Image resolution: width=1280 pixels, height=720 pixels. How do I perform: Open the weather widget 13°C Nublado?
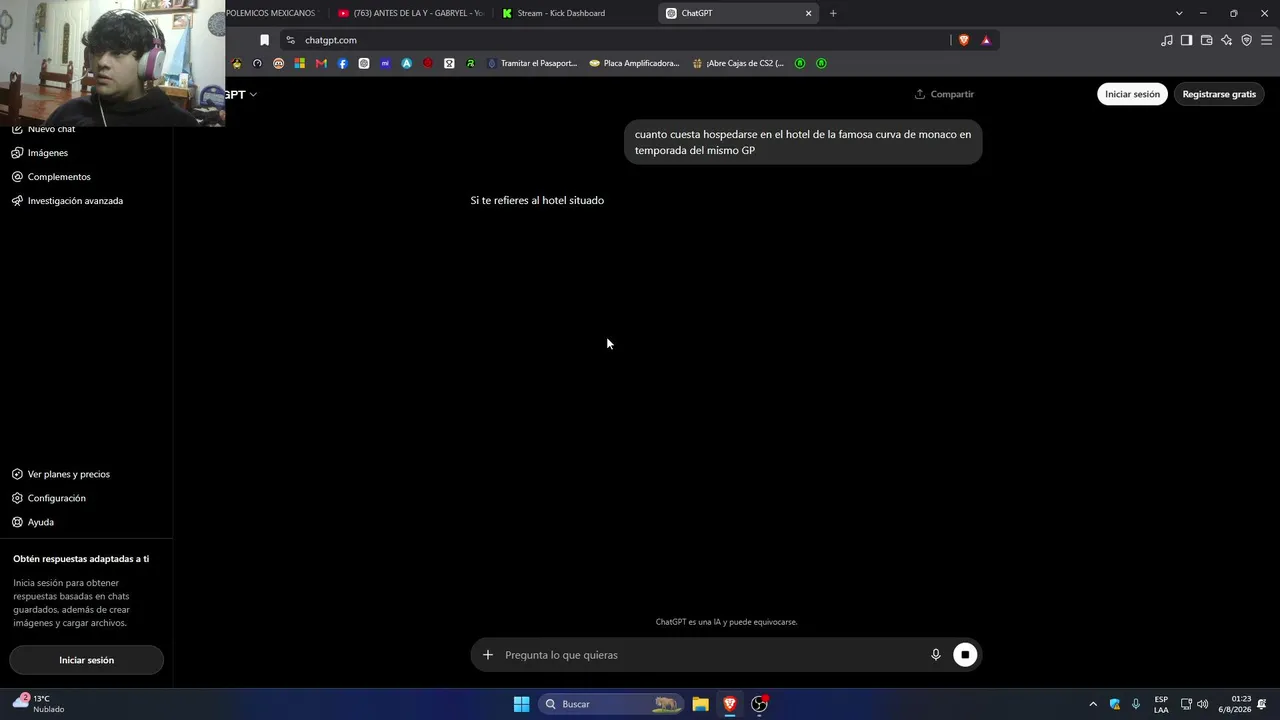point(38,704)
